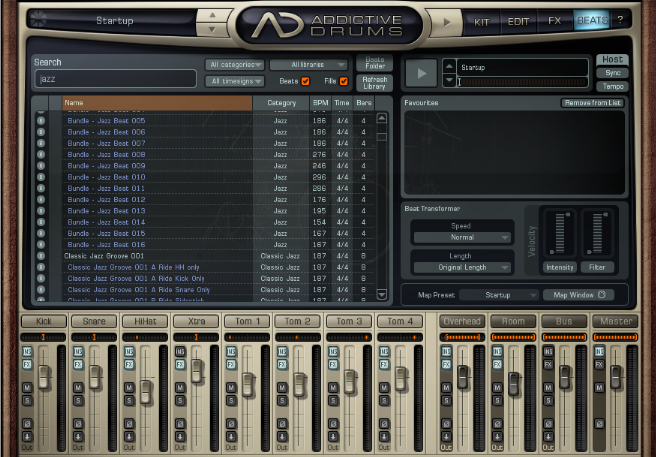Invert phase on the Master channel
This screenshot has width=656, height=457.
(600, 424)
